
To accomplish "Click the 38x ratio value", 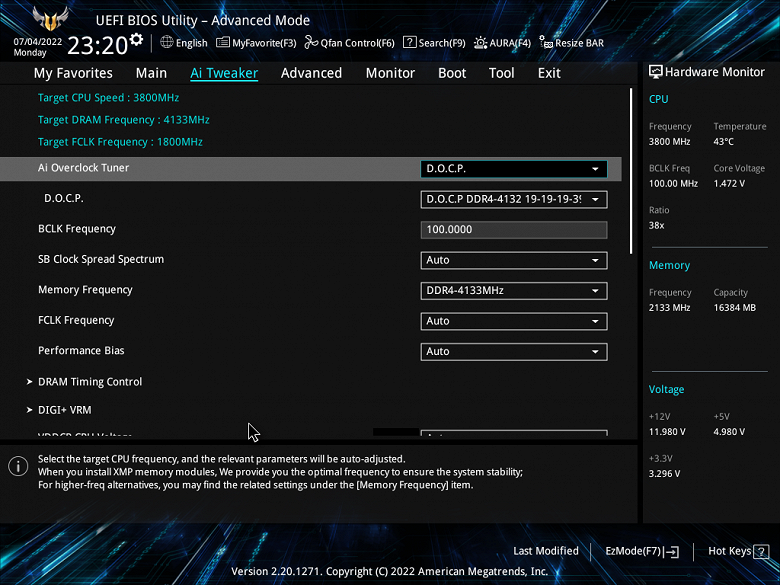I will [657, 225].
